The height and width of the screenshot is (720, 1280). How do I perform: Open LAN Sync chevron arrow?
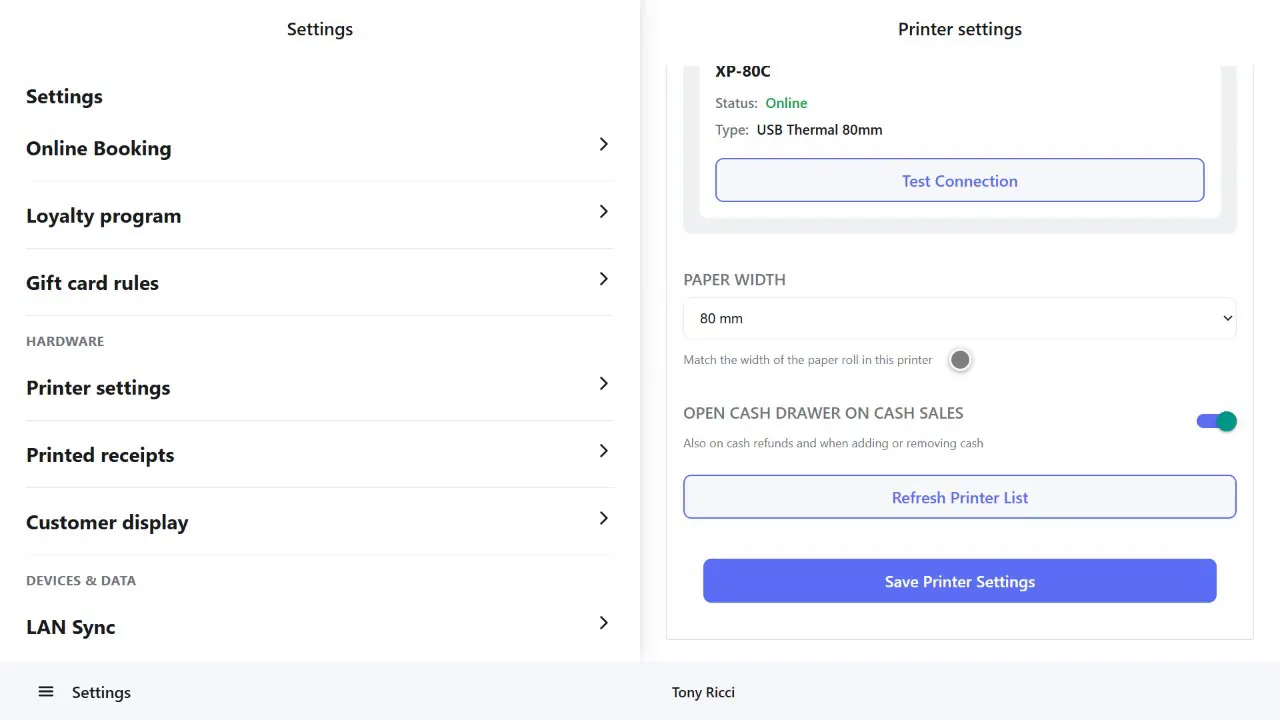point(603,622)
